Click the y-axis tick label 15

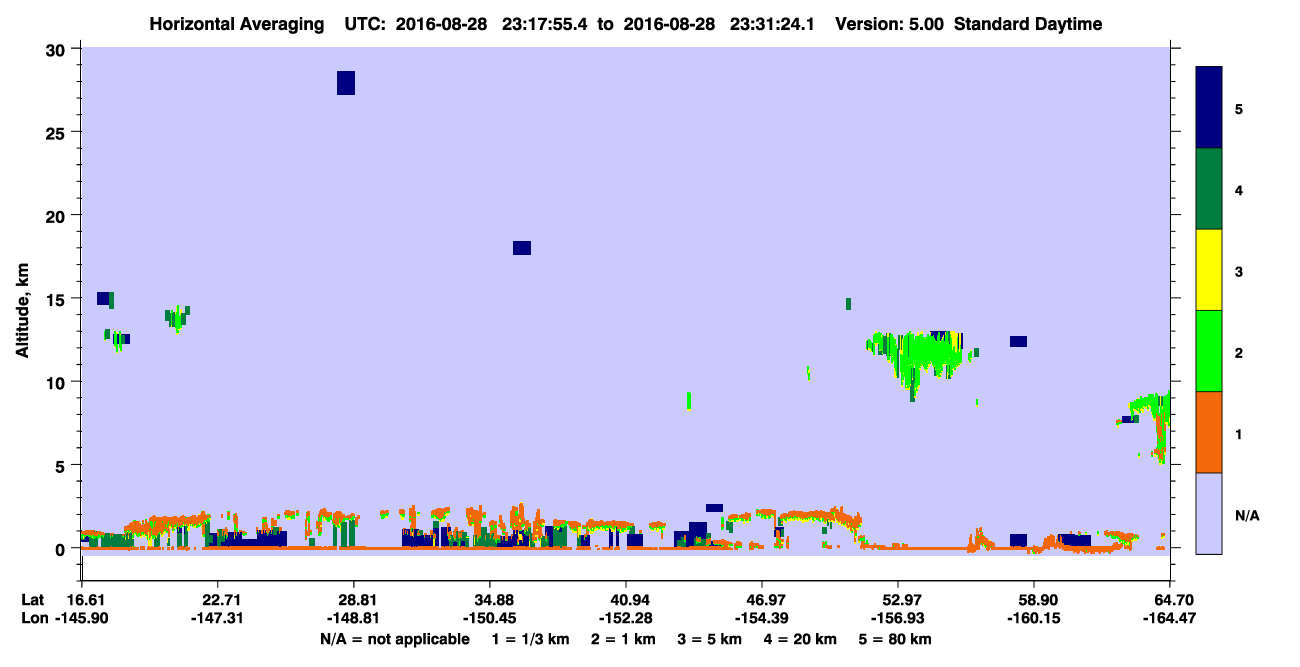[x=57, y=299]
